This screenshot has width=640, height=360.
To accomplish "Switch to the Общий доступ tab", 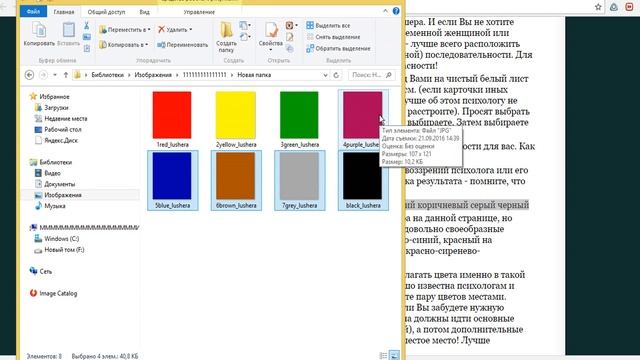I will (107, 12).
